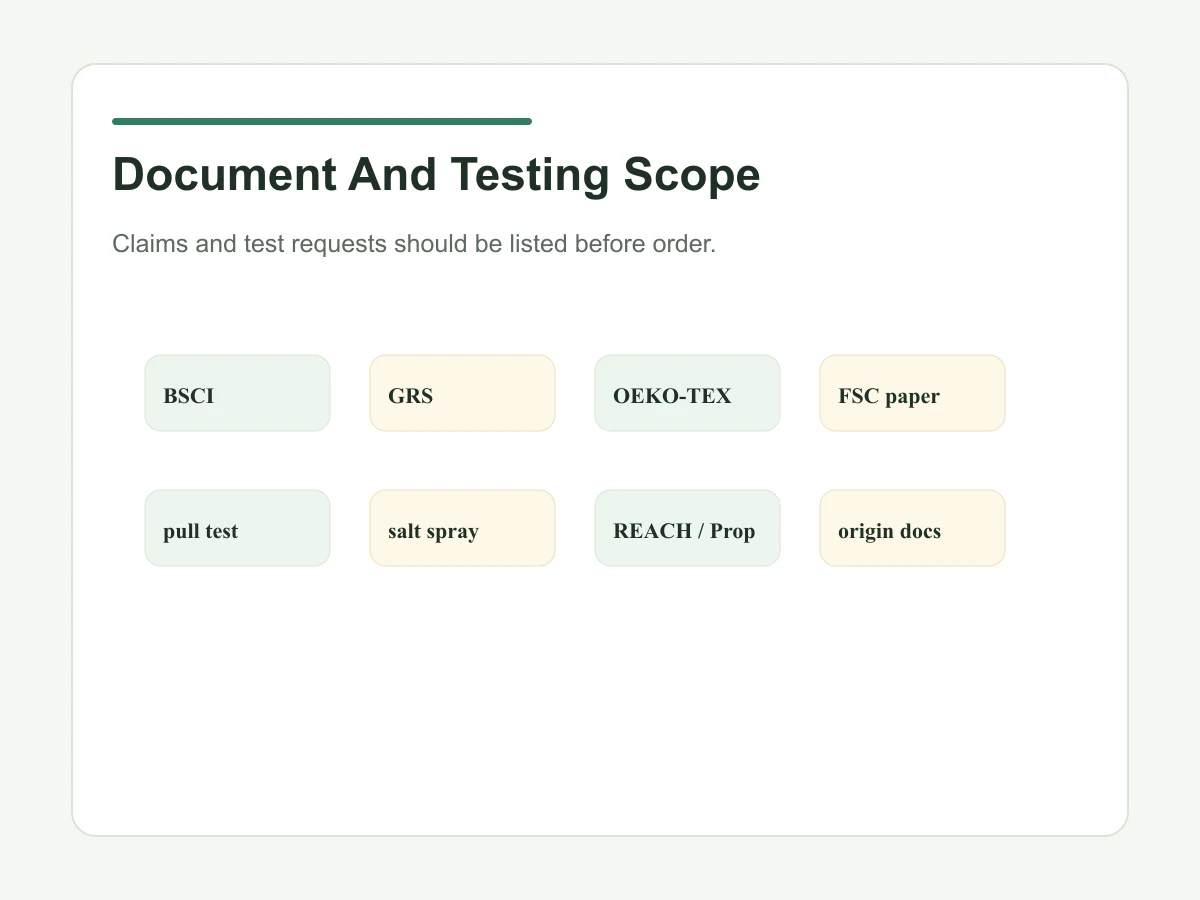The height and width of the screenshot is (900, 1200).
Task: Select the pull test chip
Action: [237, 528]
